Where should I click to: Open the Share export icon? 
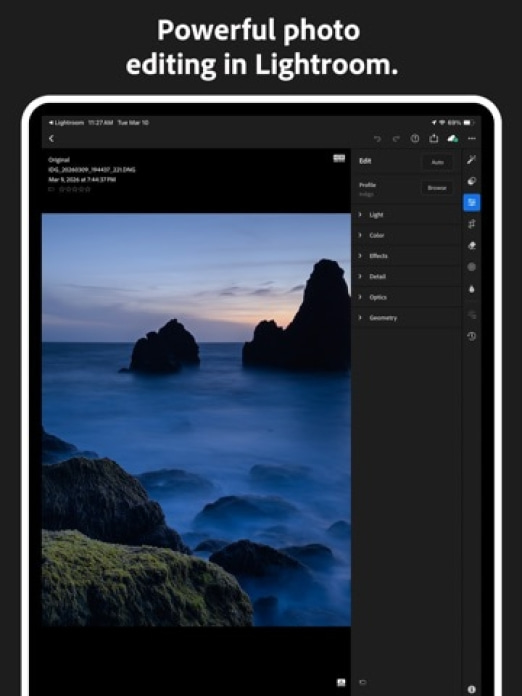coord(434,138)
